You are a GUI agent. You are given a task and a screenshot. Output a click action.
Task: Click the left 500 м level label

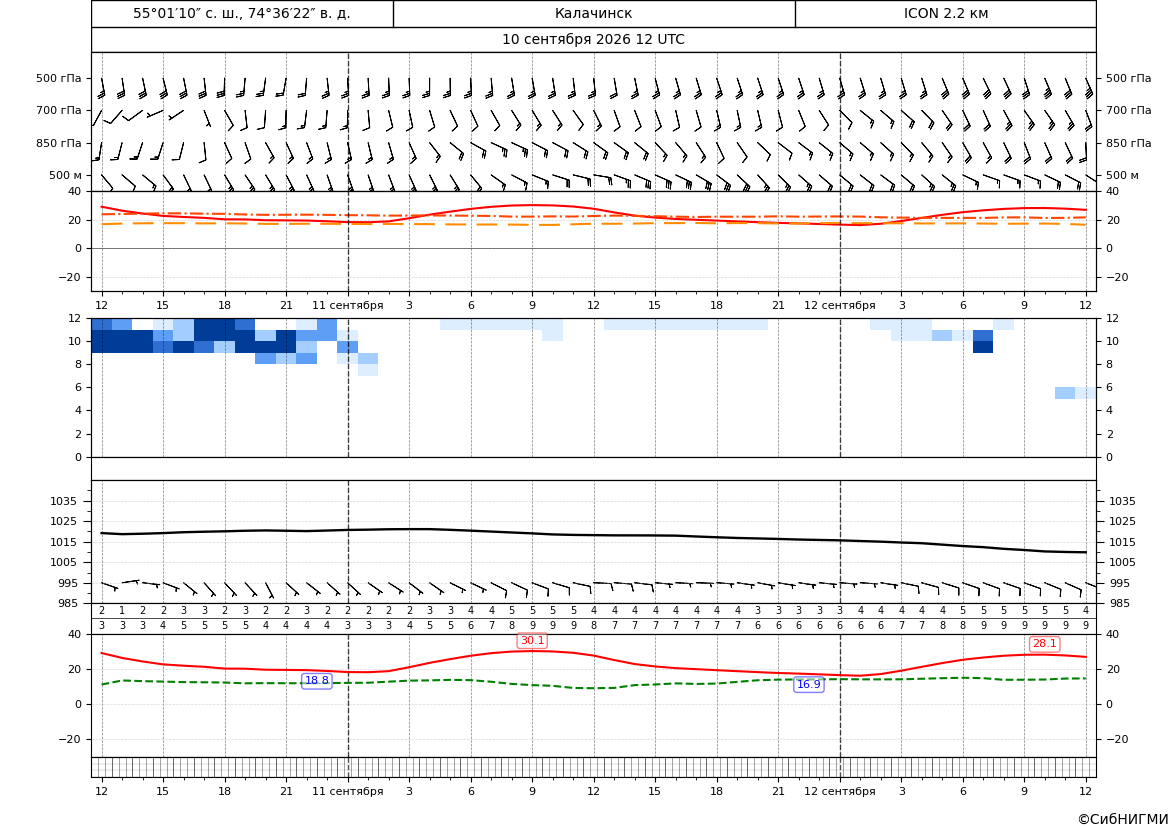66,175
